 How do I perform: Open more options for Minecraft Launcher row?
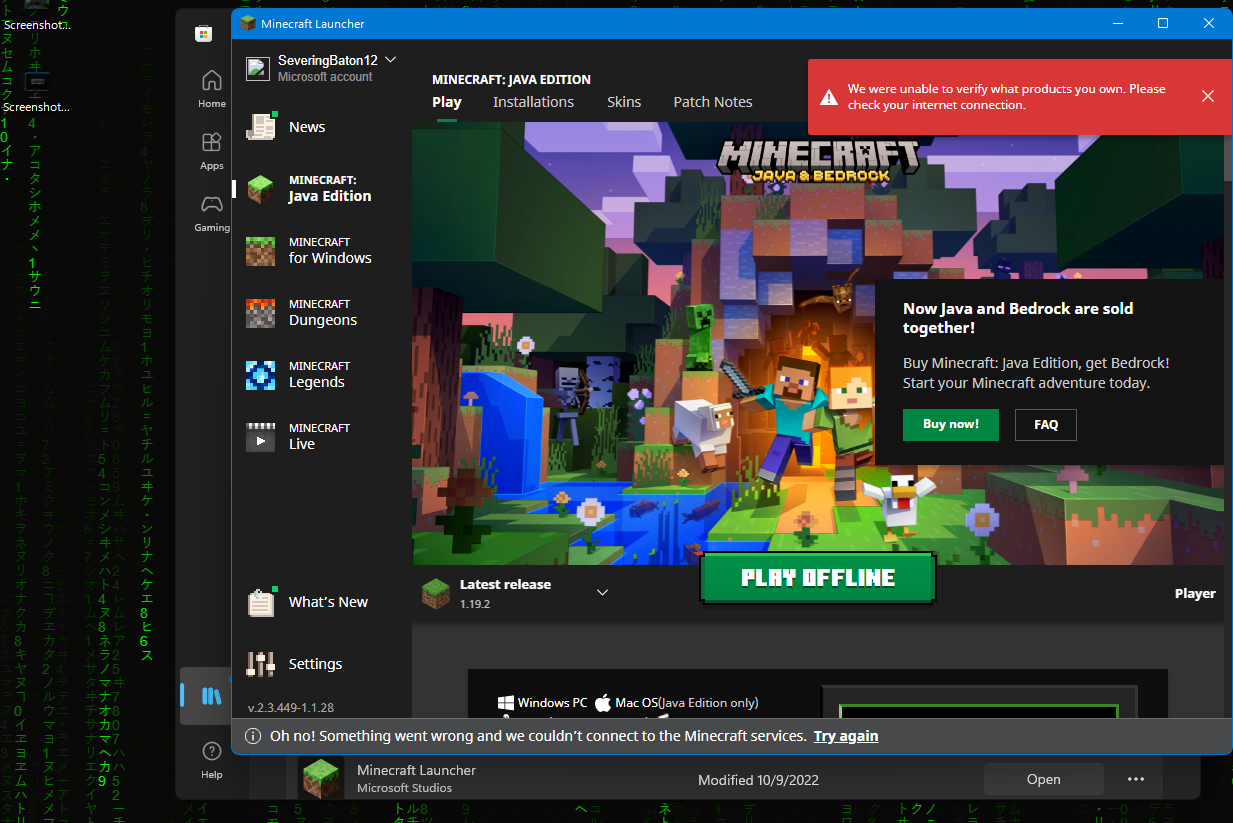pos(1136,779)
